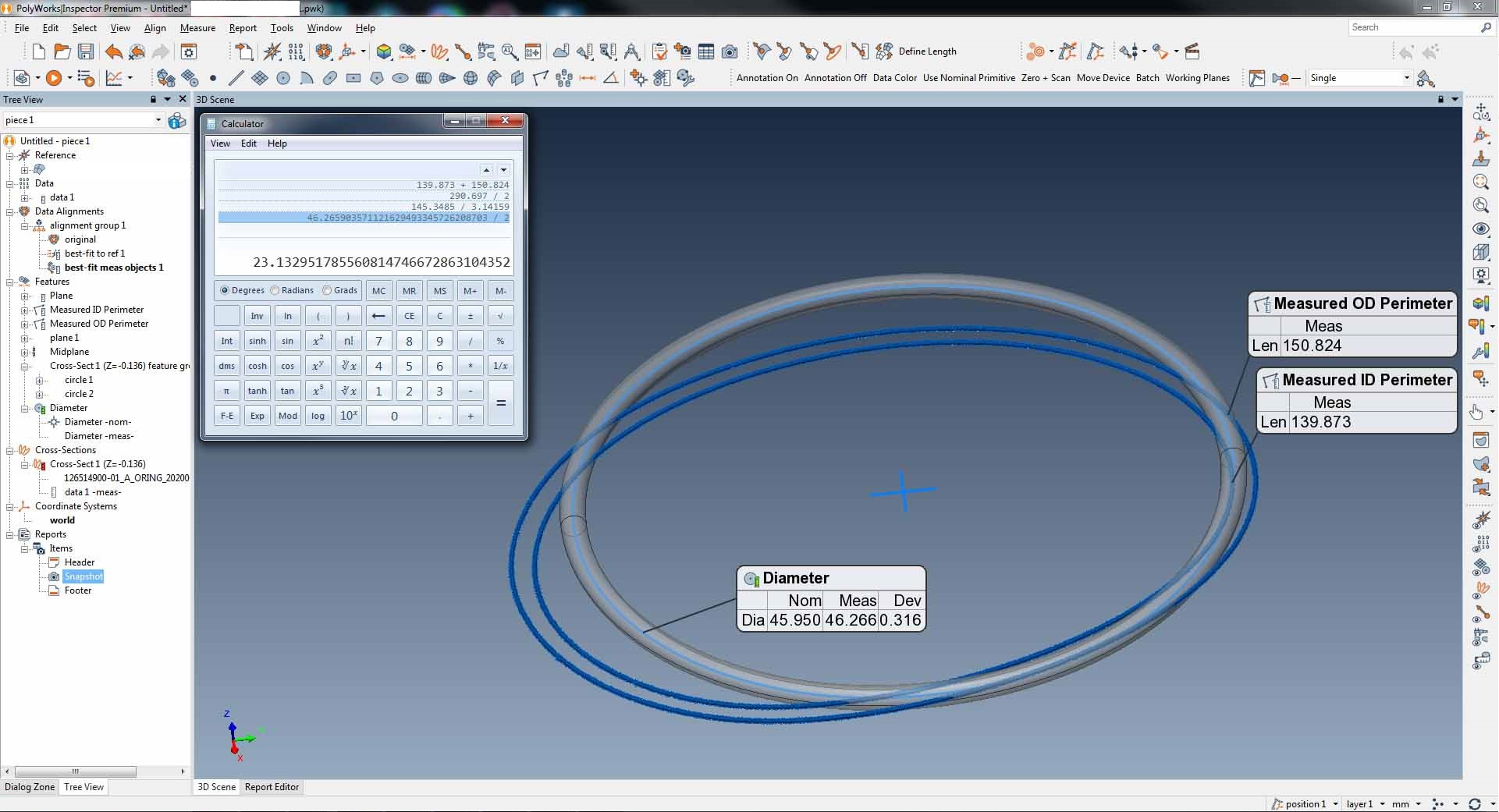Undo last action with orange arrow icon
Image resolution: width=1499 pixels, height=812 pixels.
coord(113,51)
